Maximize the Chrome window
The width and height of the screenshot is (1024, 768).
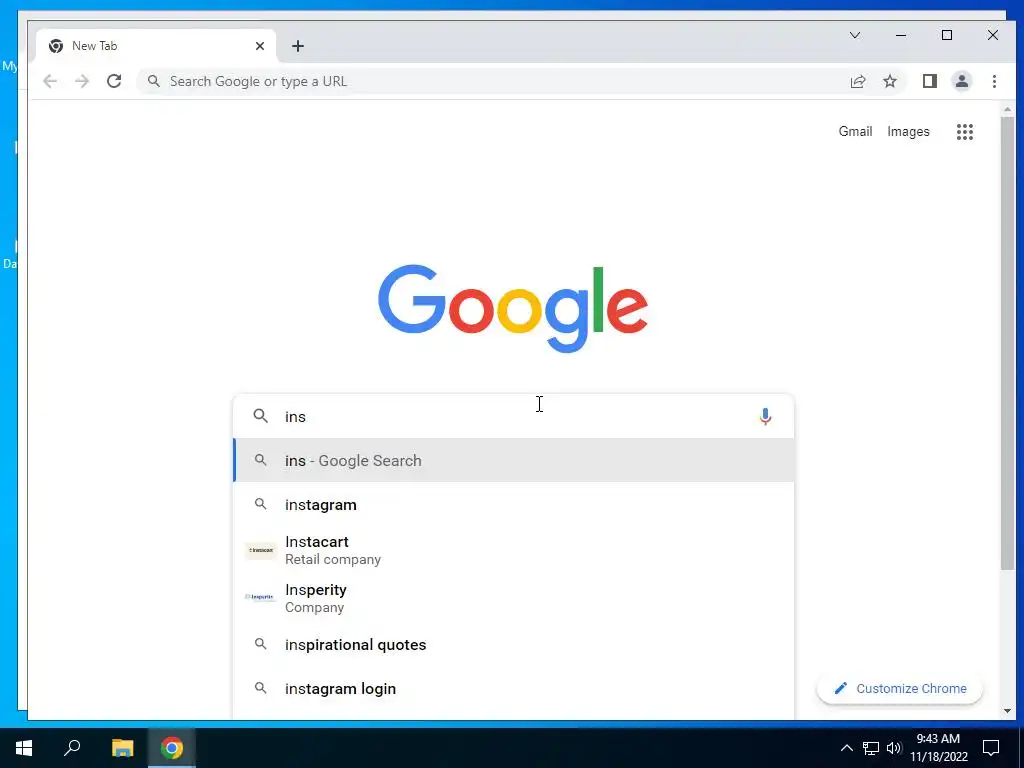(x=947, y=35)
